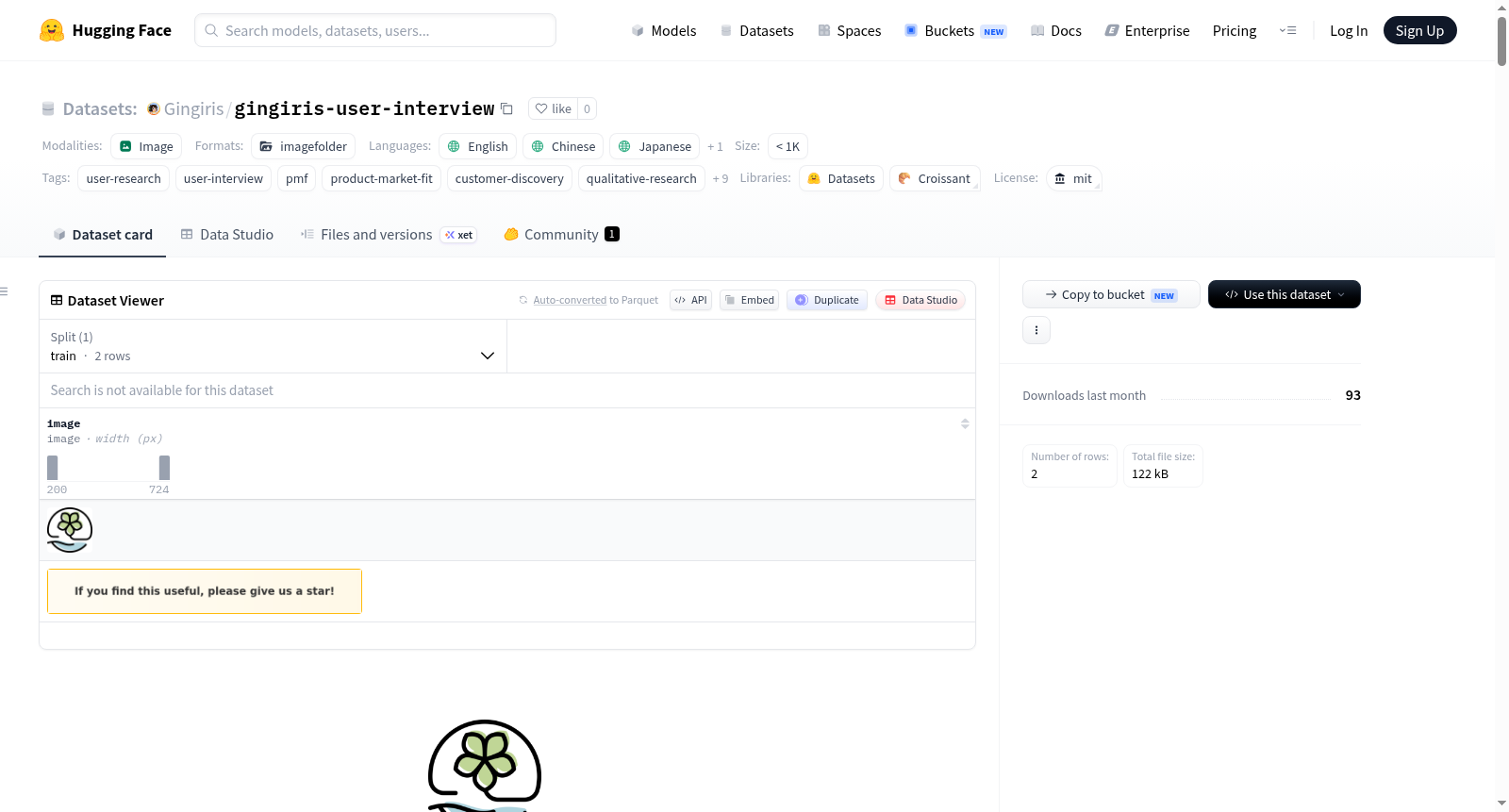Go to Spaces
Image resolution: width=1509 pixels, height=812 pixels.
coord(850,30)
